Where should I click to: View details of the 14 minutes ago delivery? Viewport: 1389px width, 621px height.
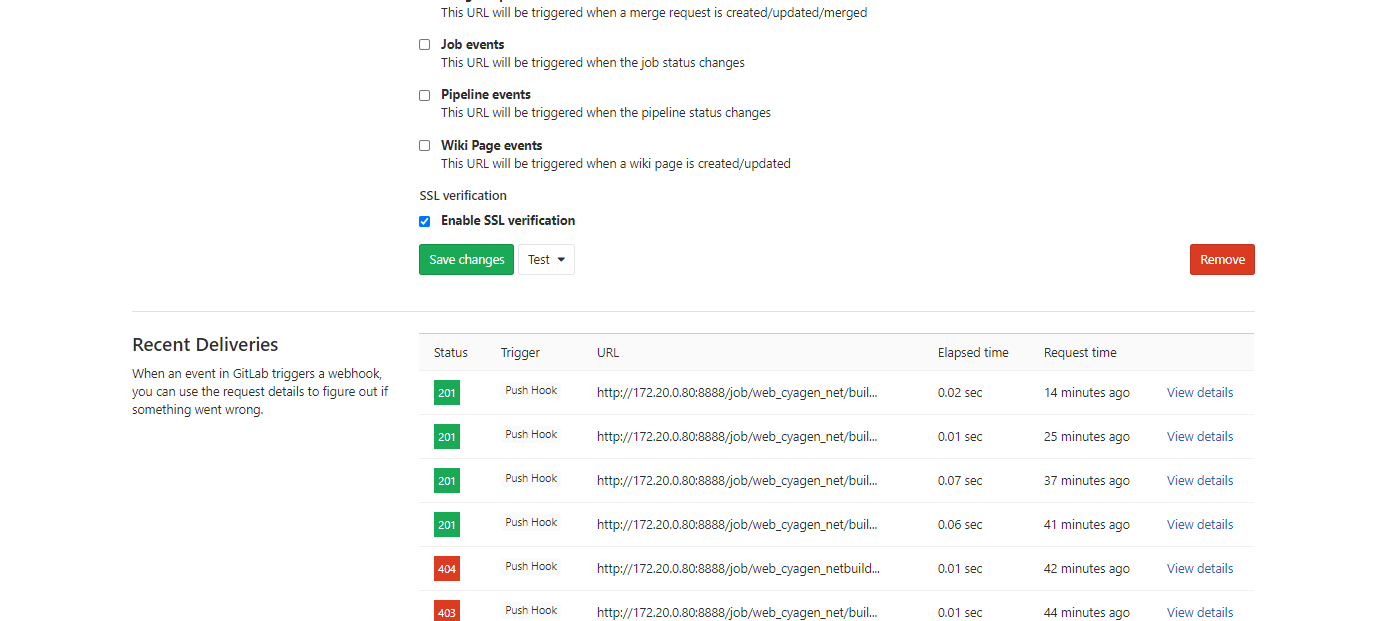pyautogui.click(x=1199, y=393)
